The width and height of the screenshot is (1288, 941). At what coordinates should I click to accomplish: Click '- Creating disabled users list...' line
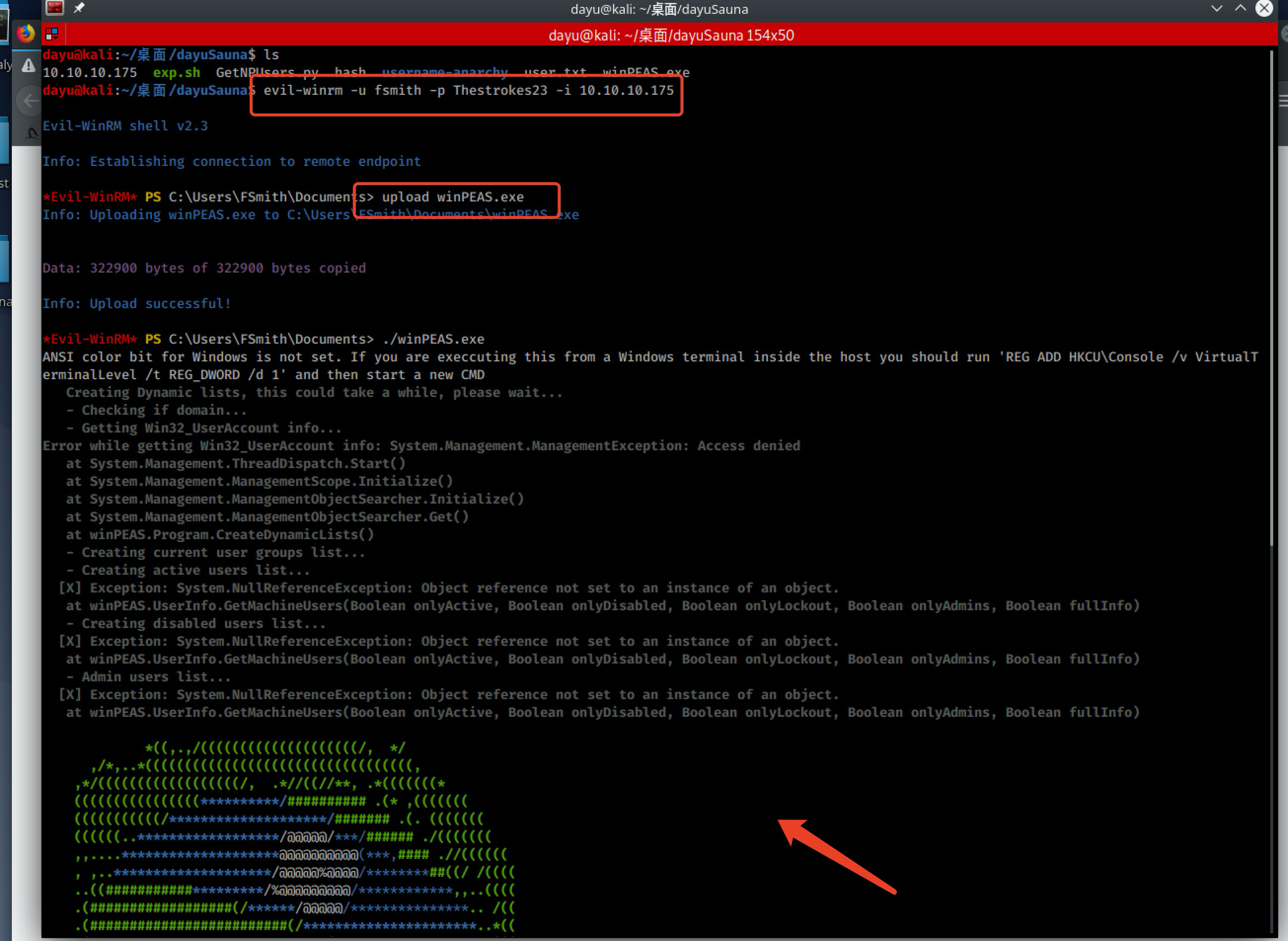coord(196,624)
